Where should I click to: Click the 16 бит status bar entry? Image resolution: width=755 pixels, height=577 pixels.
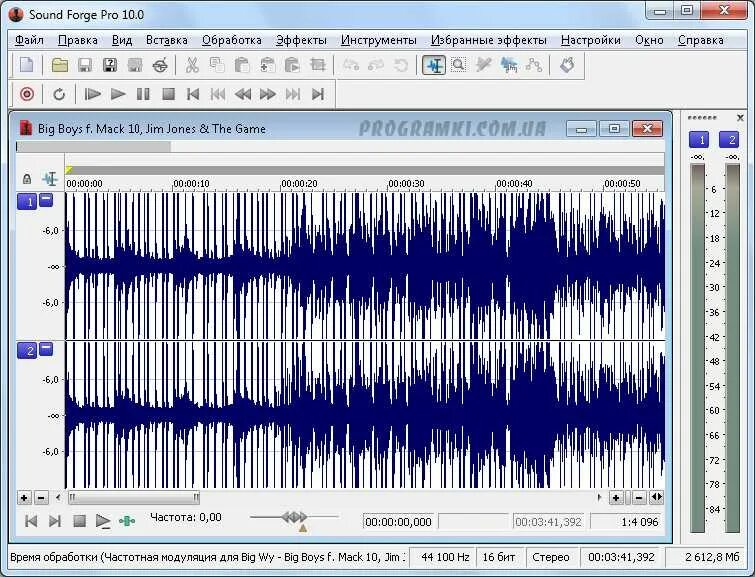pyautogui.click(x=499, y=557)
